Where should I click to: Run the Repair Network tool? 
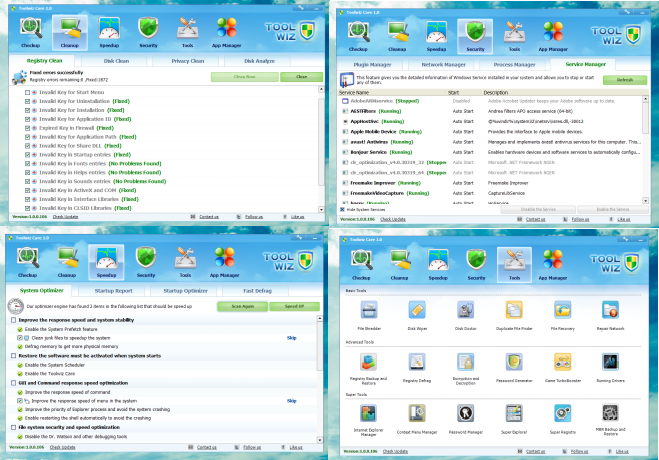(x=610, y=311)
